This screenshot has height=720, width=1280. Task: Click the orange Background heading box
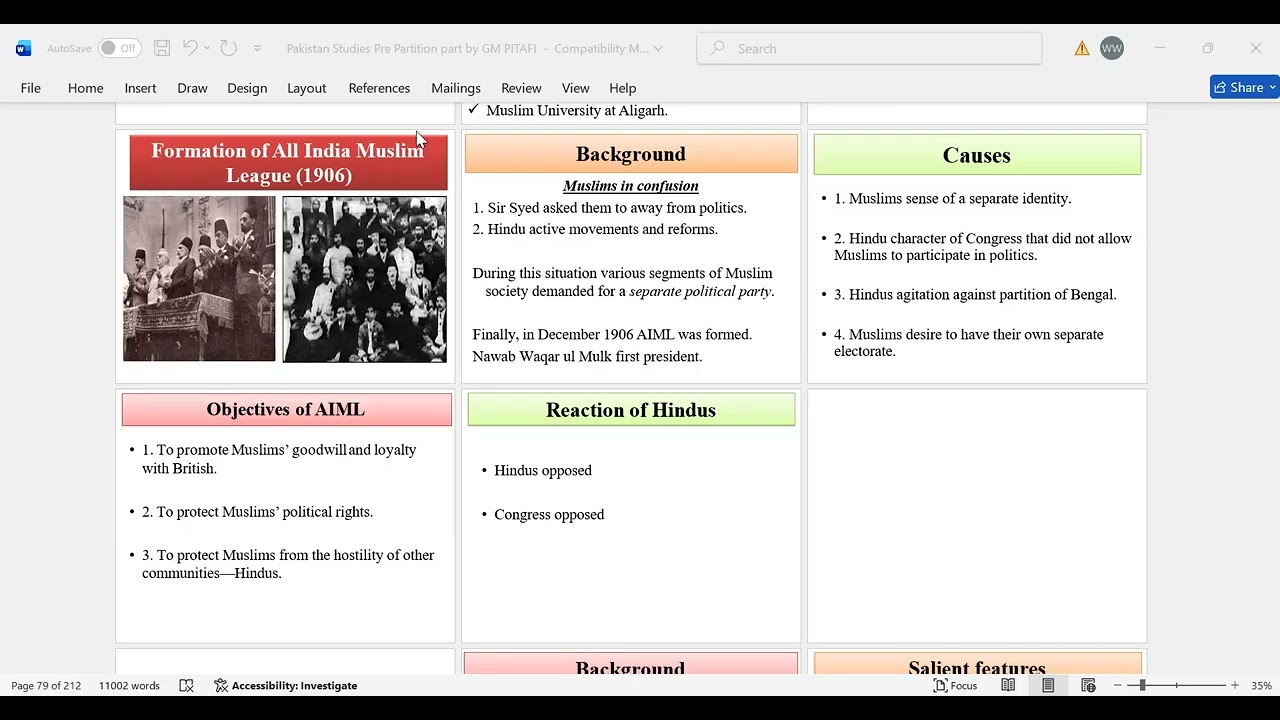(x=631, y=154)
